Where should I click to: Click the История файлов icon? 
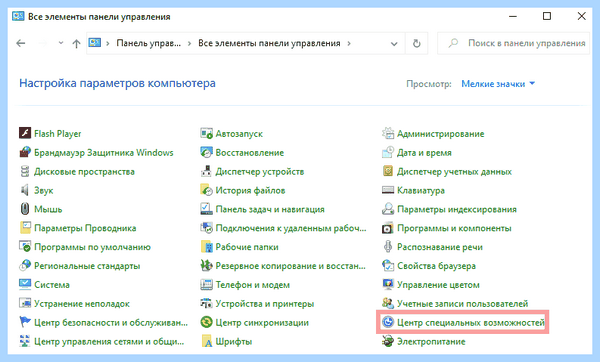pyautogui.click(x=206, y=190)
